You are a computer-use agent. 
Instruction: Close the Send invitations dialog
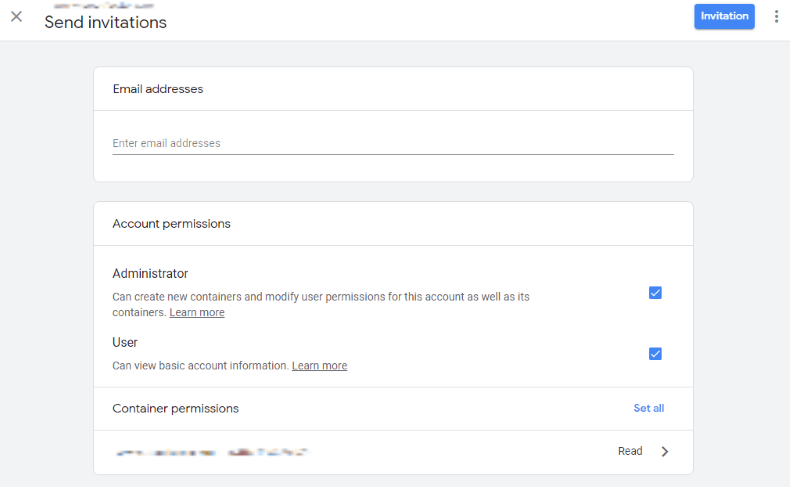(16, 16)
